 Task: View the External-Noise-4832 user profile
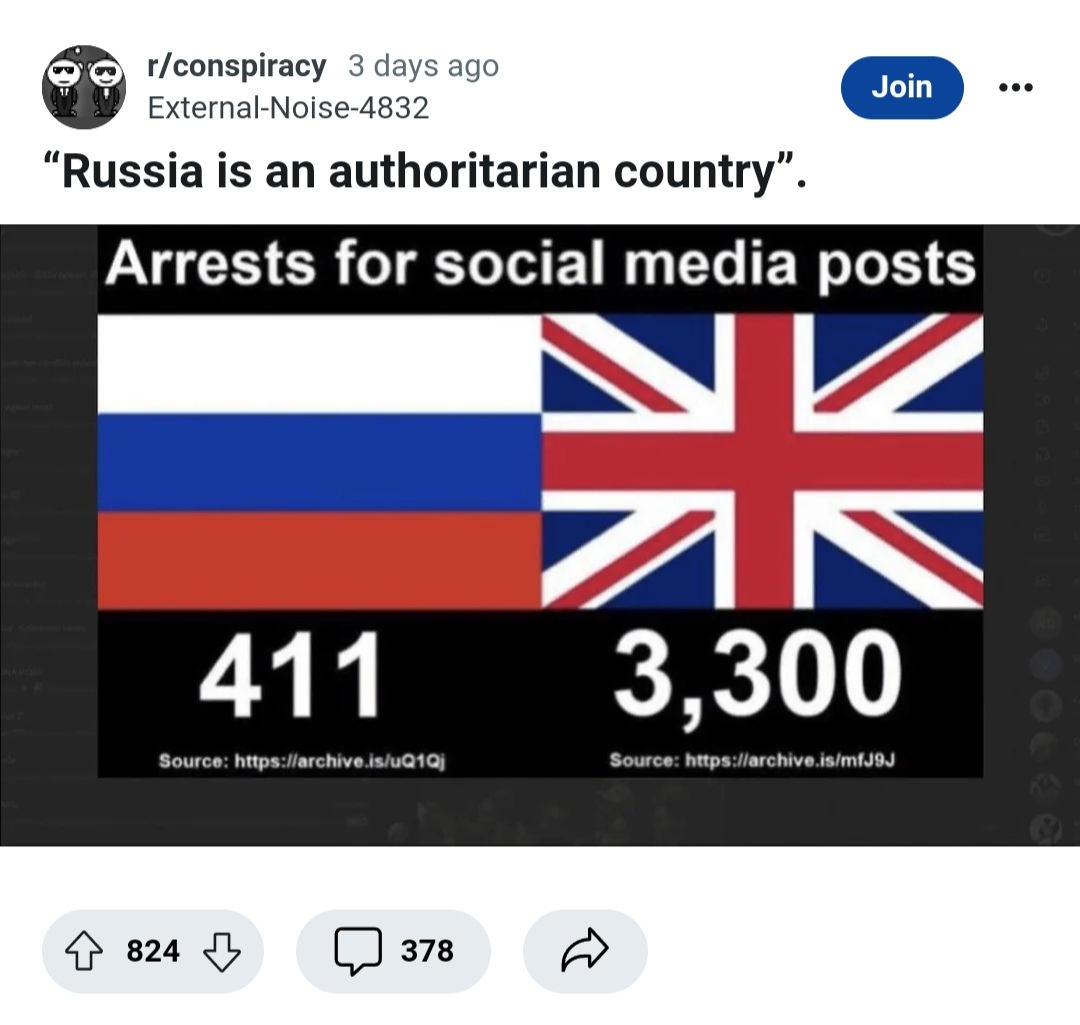288,107
